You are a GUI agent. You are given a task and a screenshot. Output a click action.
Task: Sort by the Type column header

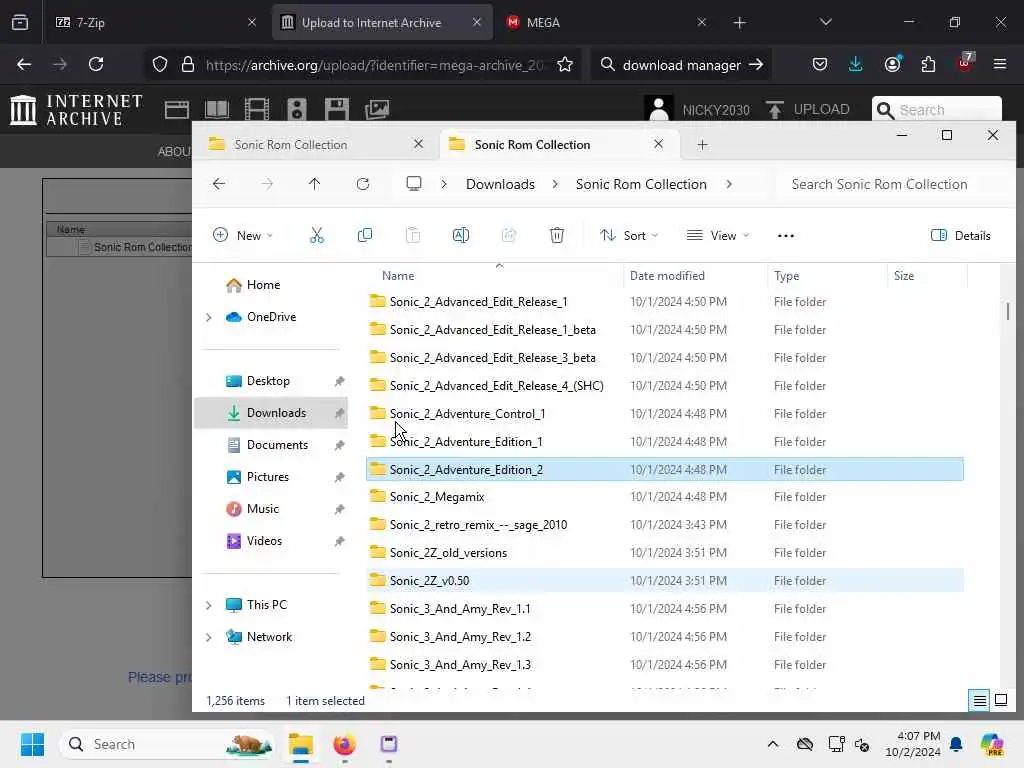click(786, 276)
